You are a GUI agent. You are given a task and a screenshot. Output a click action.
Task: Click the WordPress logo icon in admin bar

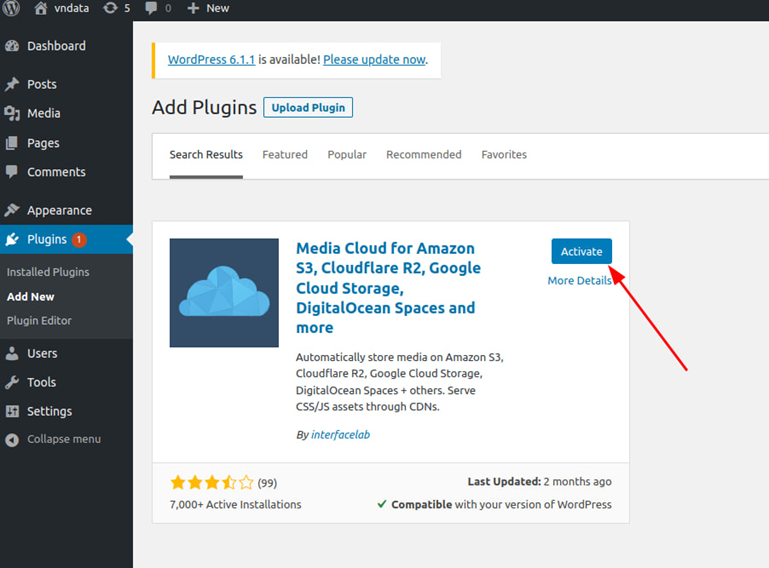12,8
